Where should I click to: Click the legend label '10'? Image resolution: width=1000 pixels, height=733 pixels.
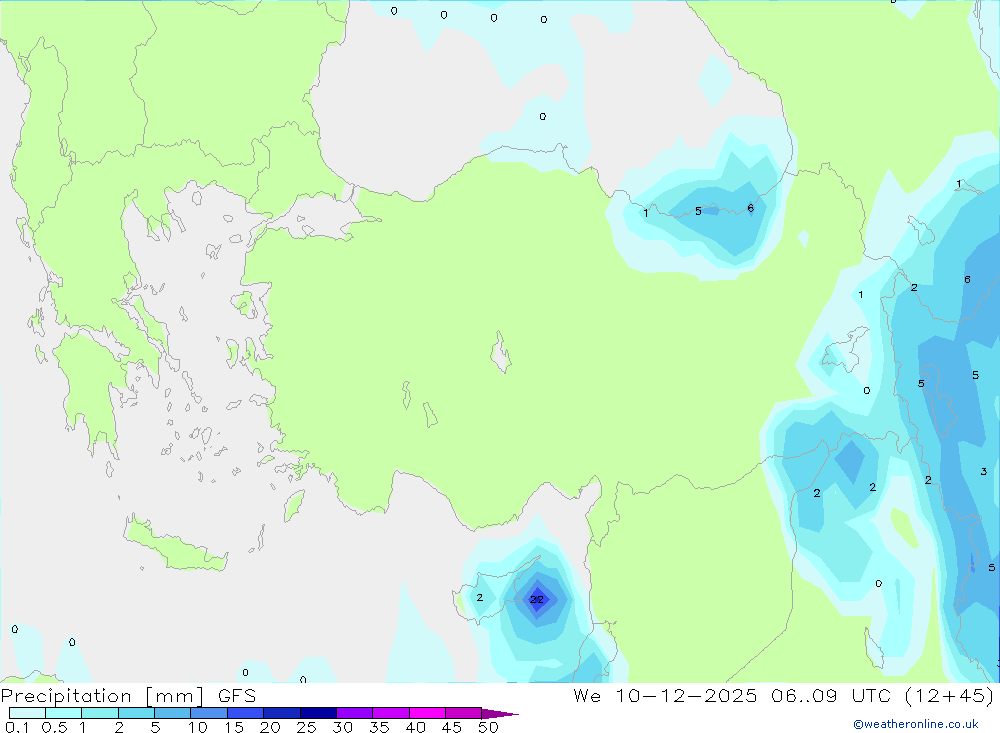[197, 727]
